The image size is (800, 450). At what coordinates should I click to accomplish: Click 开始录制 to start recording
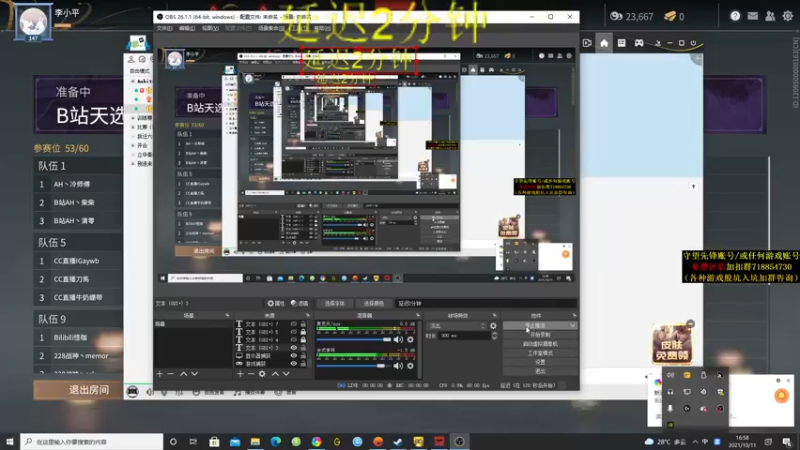point(540,335)
